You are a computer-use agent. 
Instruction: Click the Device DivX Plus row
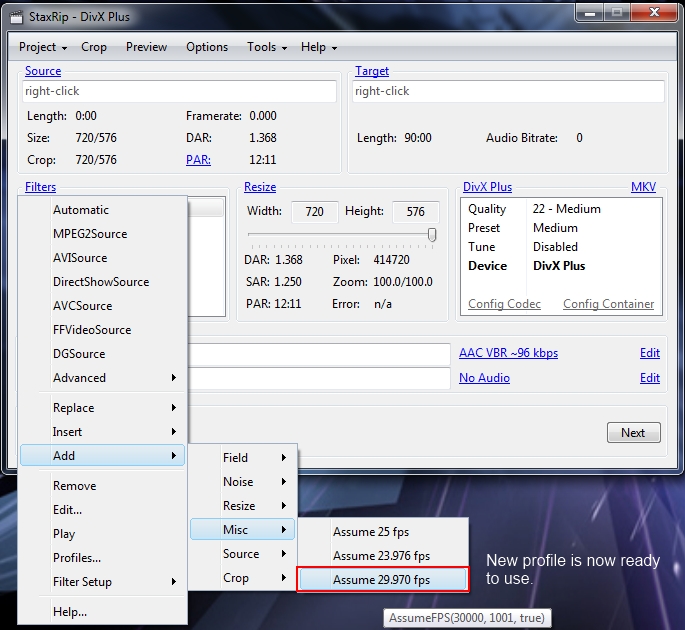[561, 266]
